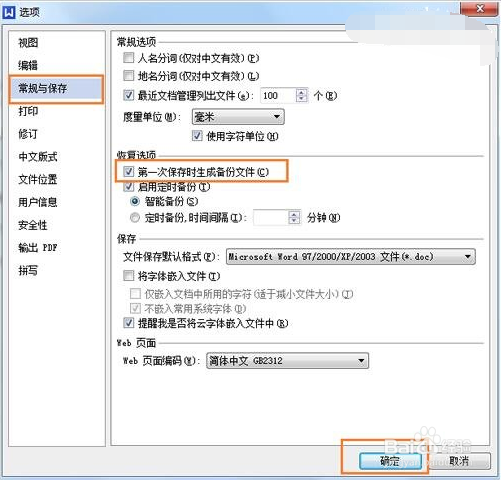
Task: Decrease recent documents count with down arrow
Action: (301, 99)
